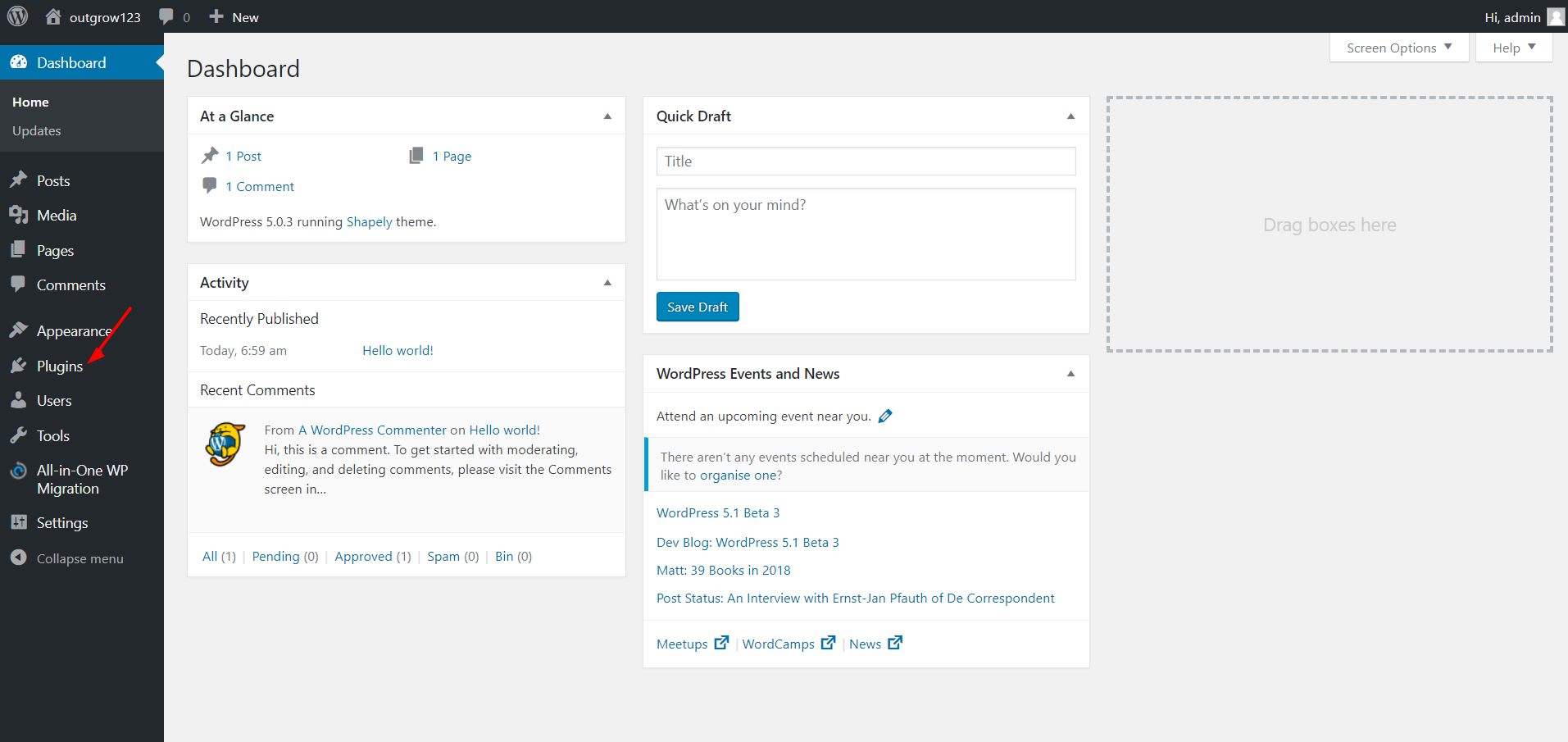Click the home icon beside outgrow123

click(x=53, y=16)
